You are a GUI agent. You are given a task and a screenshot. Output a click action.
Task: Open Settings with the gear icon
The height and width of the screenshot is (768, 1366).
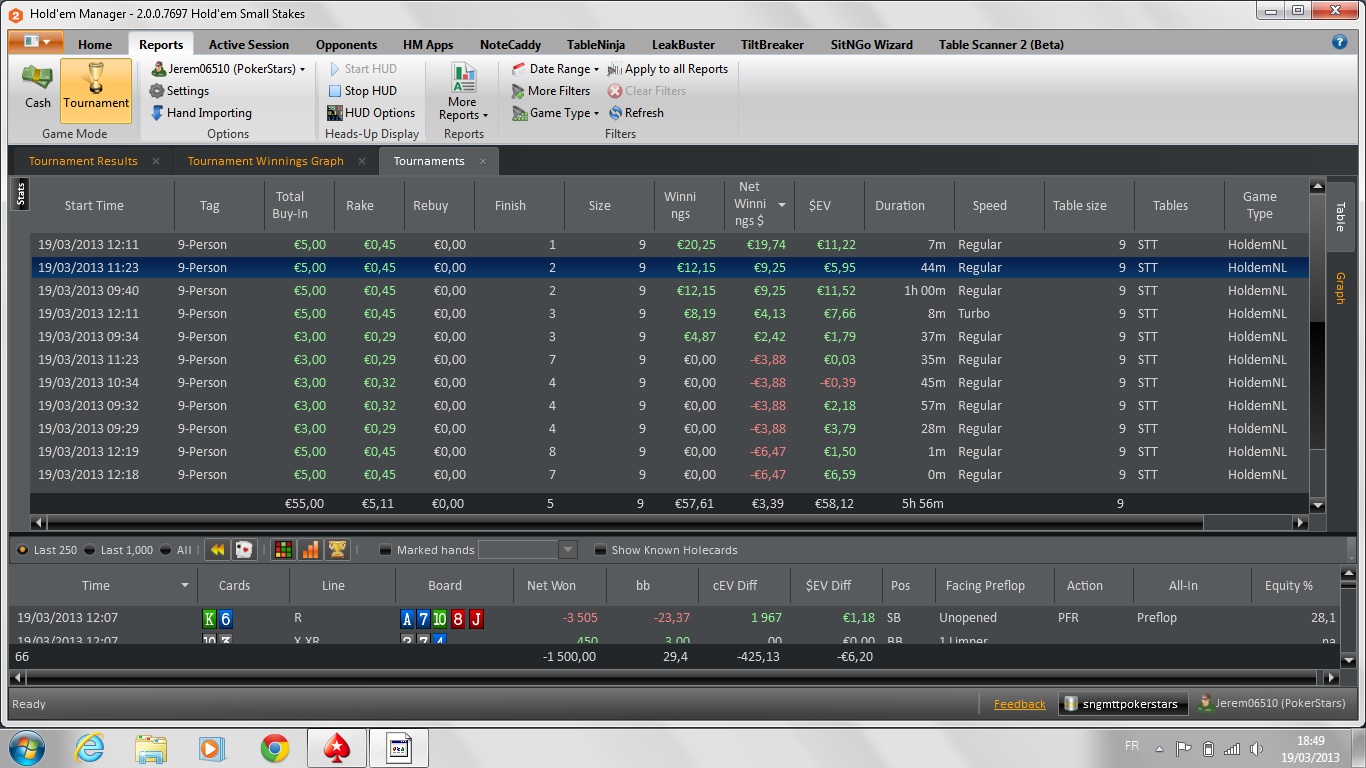(x=180, y=91)
